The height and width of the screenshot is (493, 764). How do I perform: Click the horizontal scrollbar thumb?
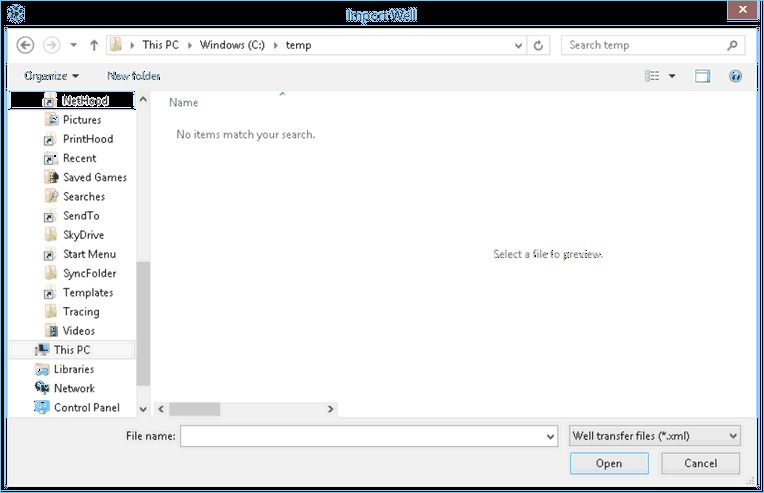point(194,409)
